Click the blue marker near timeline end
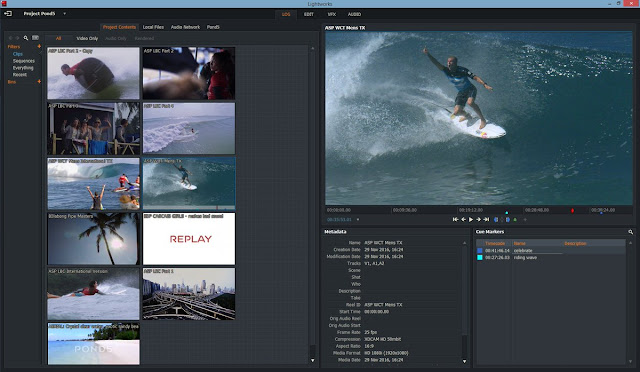 tap(601, 212)
